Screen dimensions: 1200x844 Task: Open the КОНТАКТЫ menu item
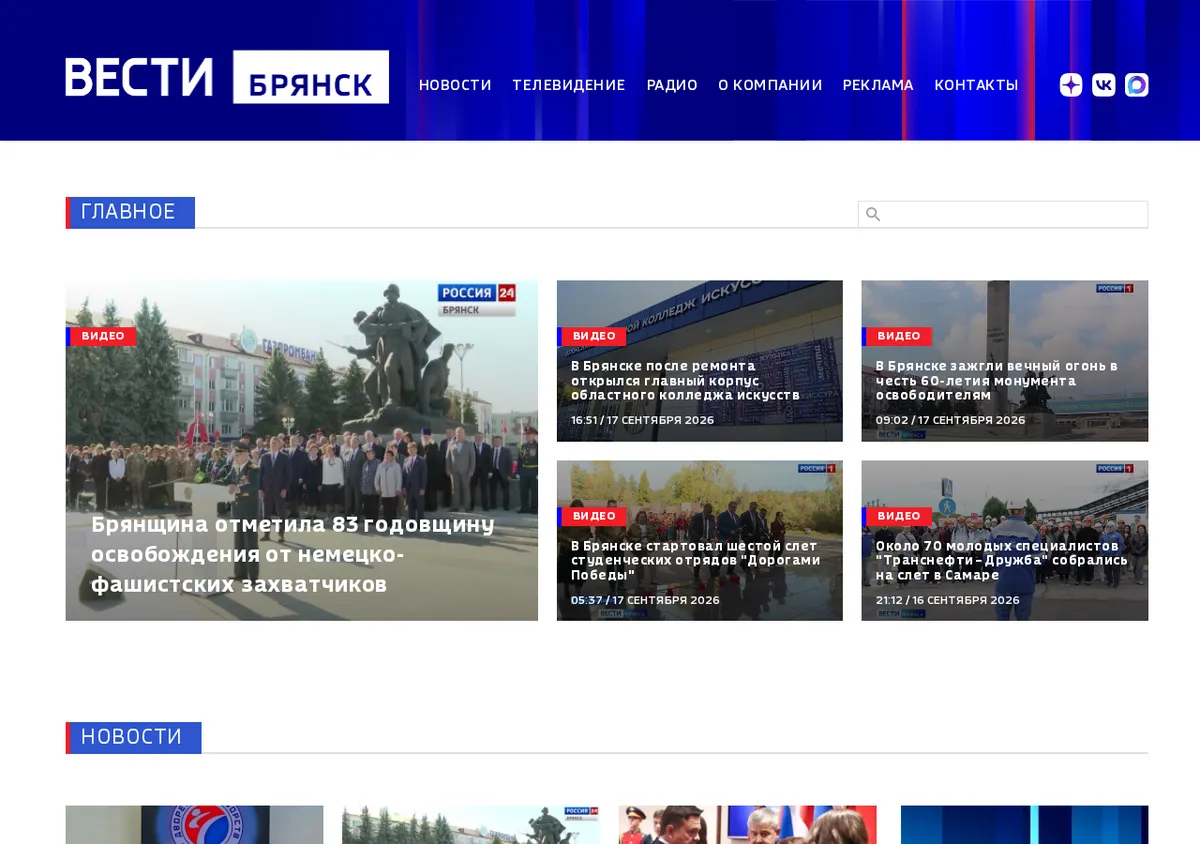[x=976, y=85]
